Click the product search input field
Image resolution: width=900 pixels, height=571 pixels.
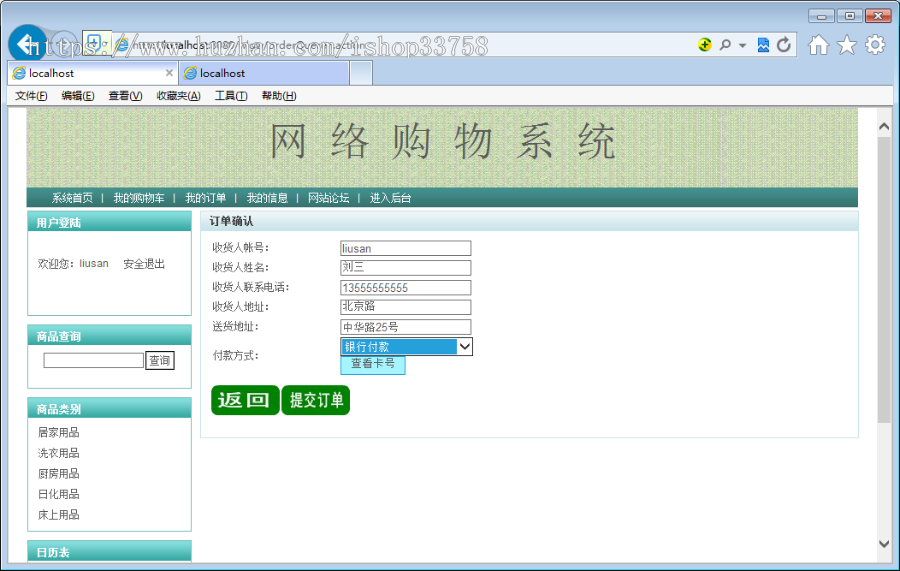click(94, 360)
